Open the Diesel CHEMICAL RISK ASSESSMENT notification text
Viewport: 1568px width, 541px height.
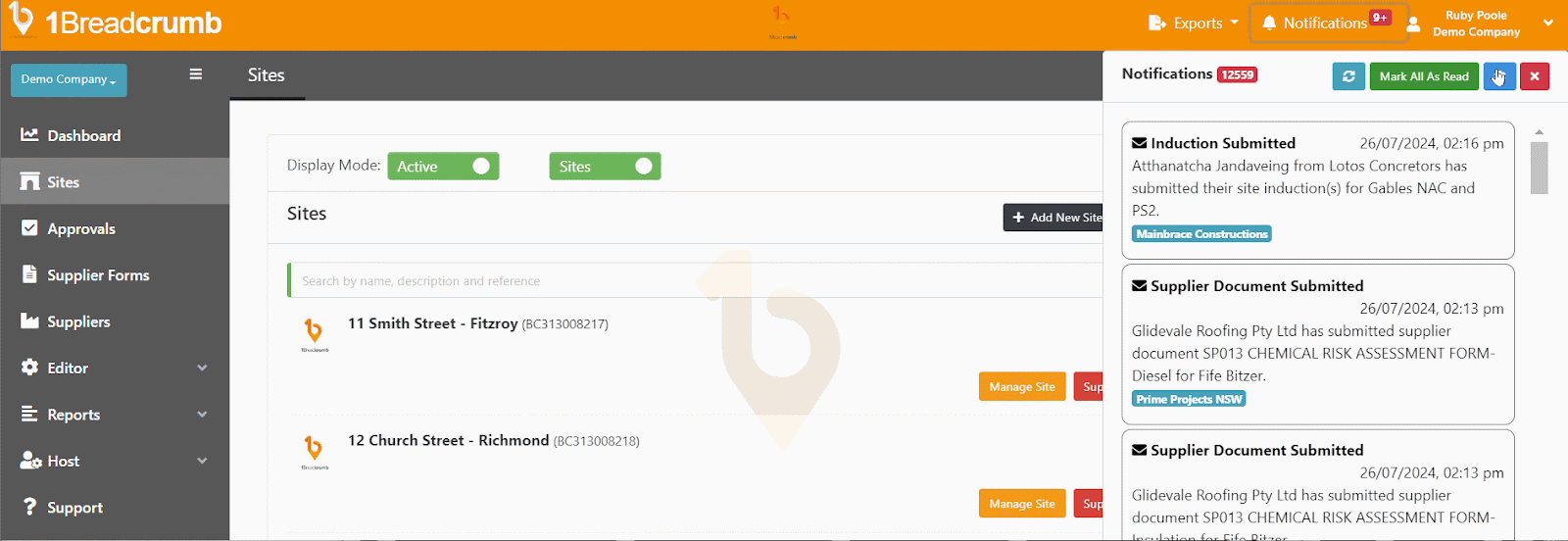[x=1313, y=353]
